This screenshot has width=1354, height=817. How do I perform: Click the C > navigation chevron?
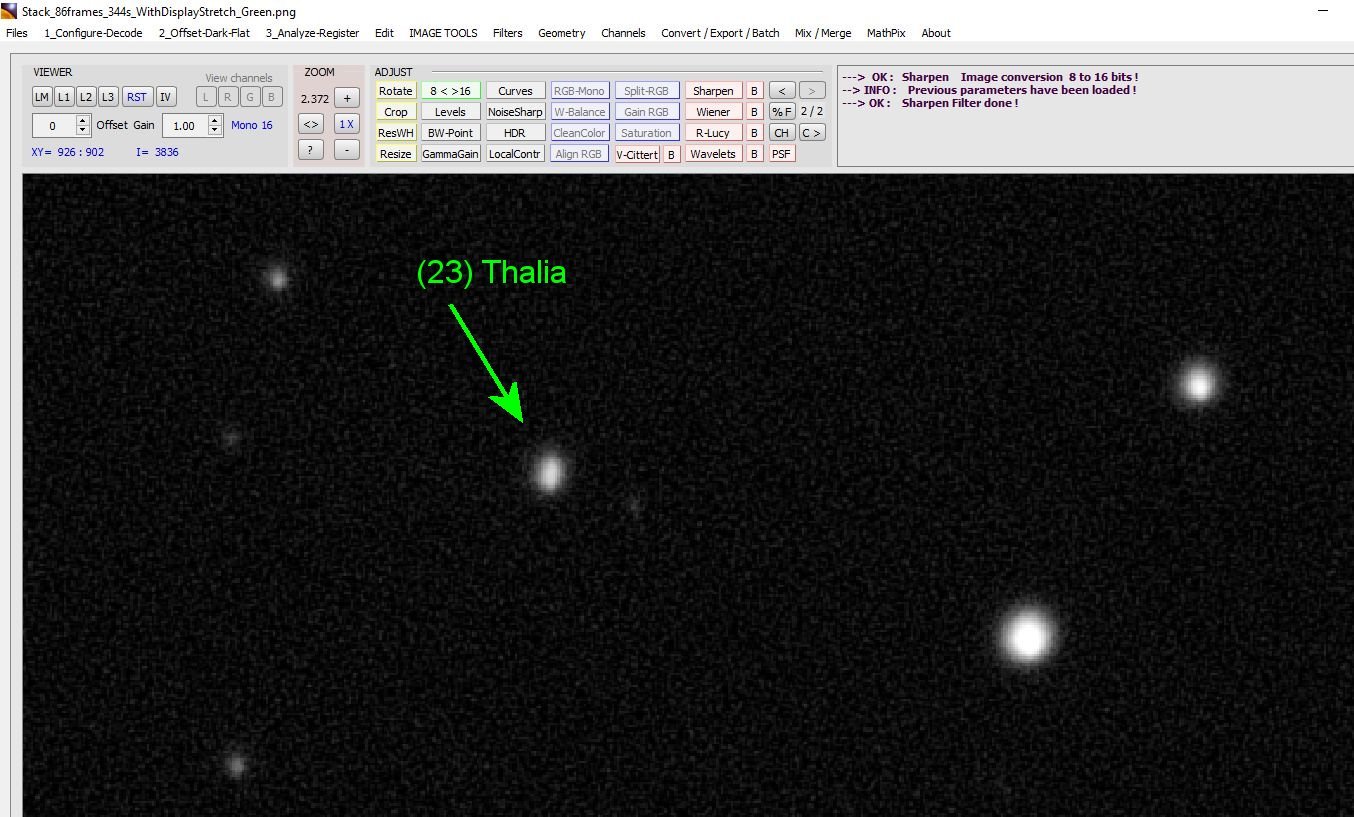click(811, 131)
